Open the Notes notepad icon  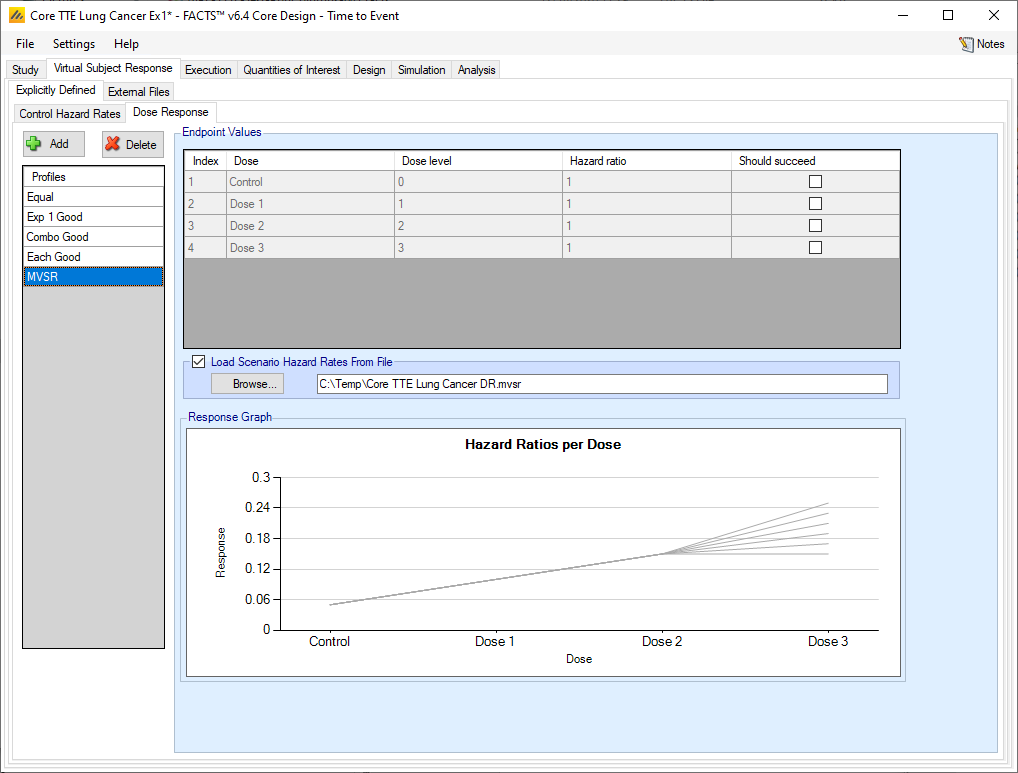966,44
